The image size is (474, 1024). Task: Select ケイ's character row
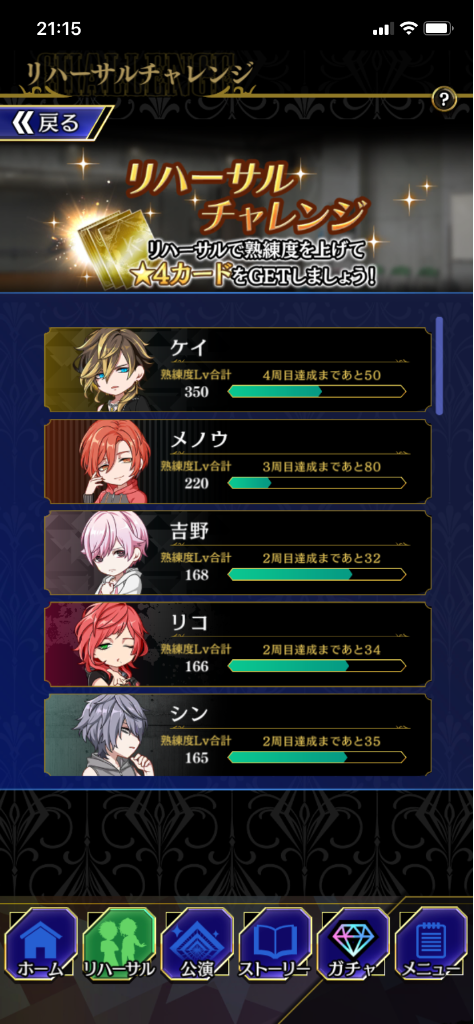point(238,370)
